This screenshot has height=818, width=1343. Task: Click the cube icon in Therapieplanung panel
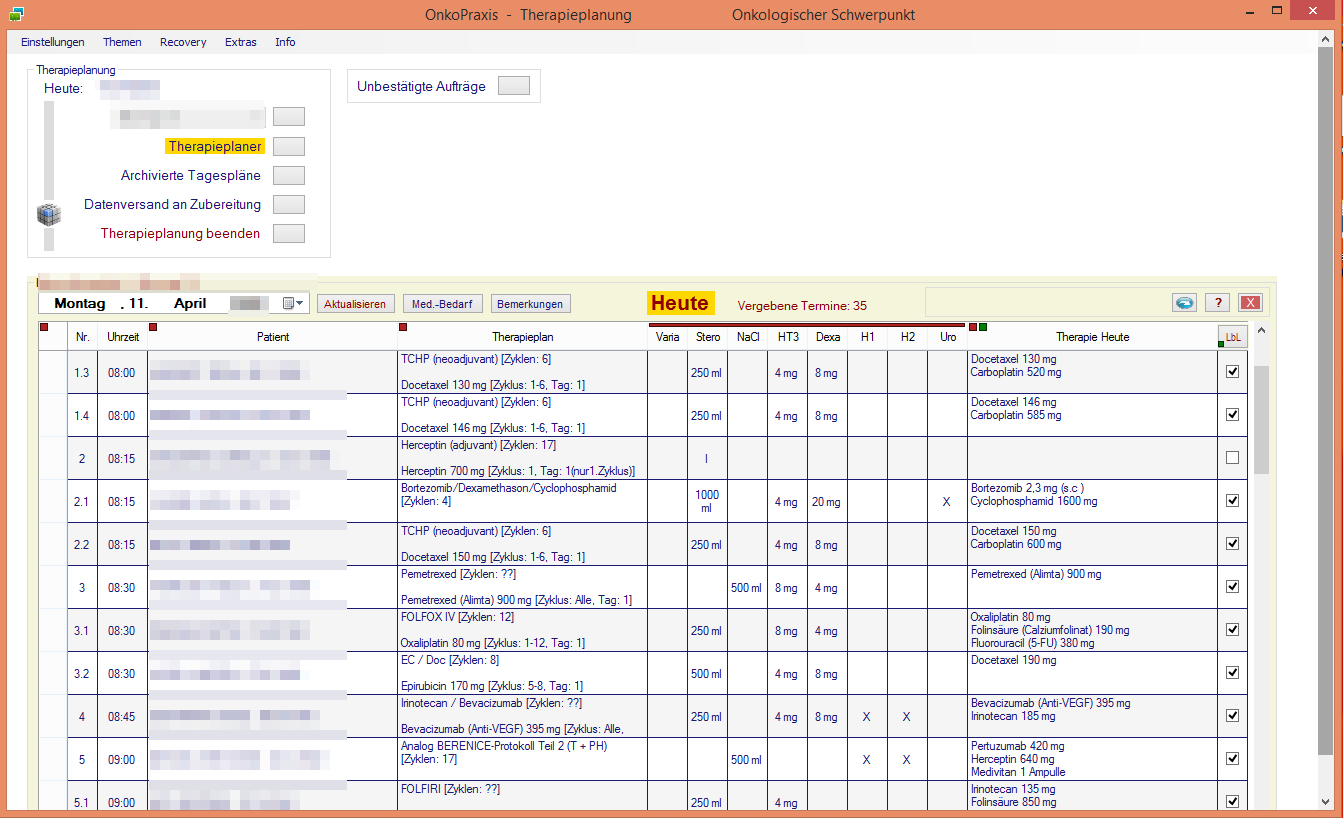tap(49, 214)
